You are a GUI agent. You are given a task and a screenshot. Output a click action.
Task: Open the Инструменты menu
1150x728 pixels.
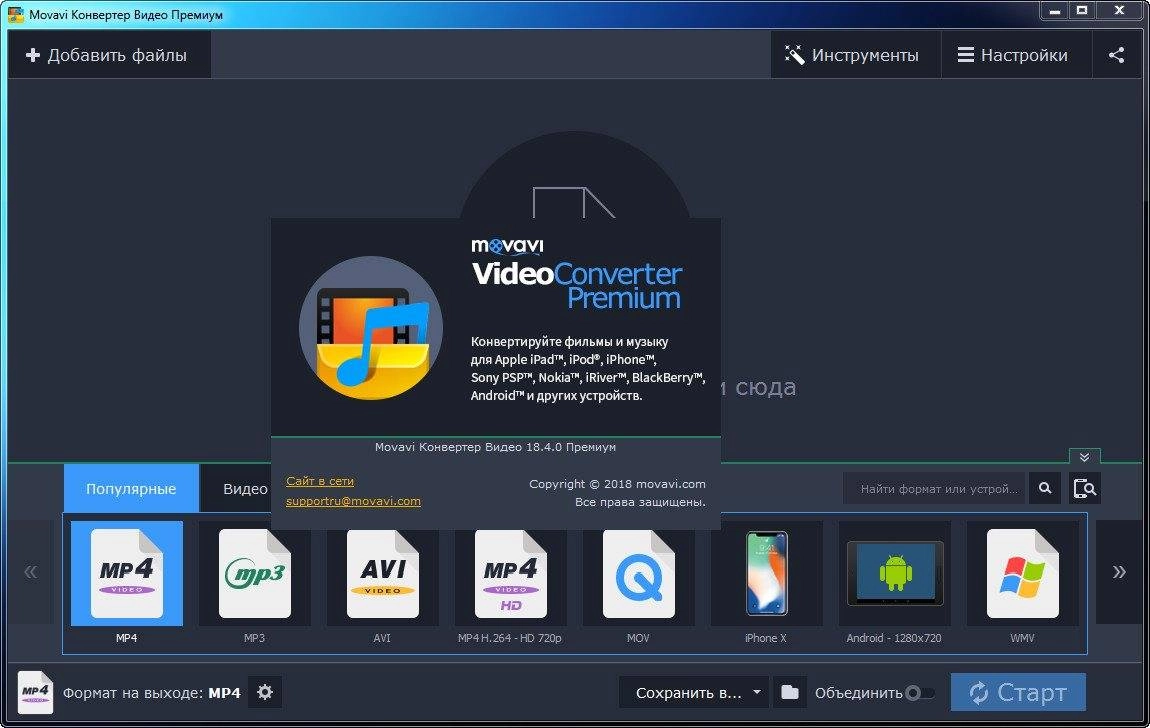(x=855, y=55)
